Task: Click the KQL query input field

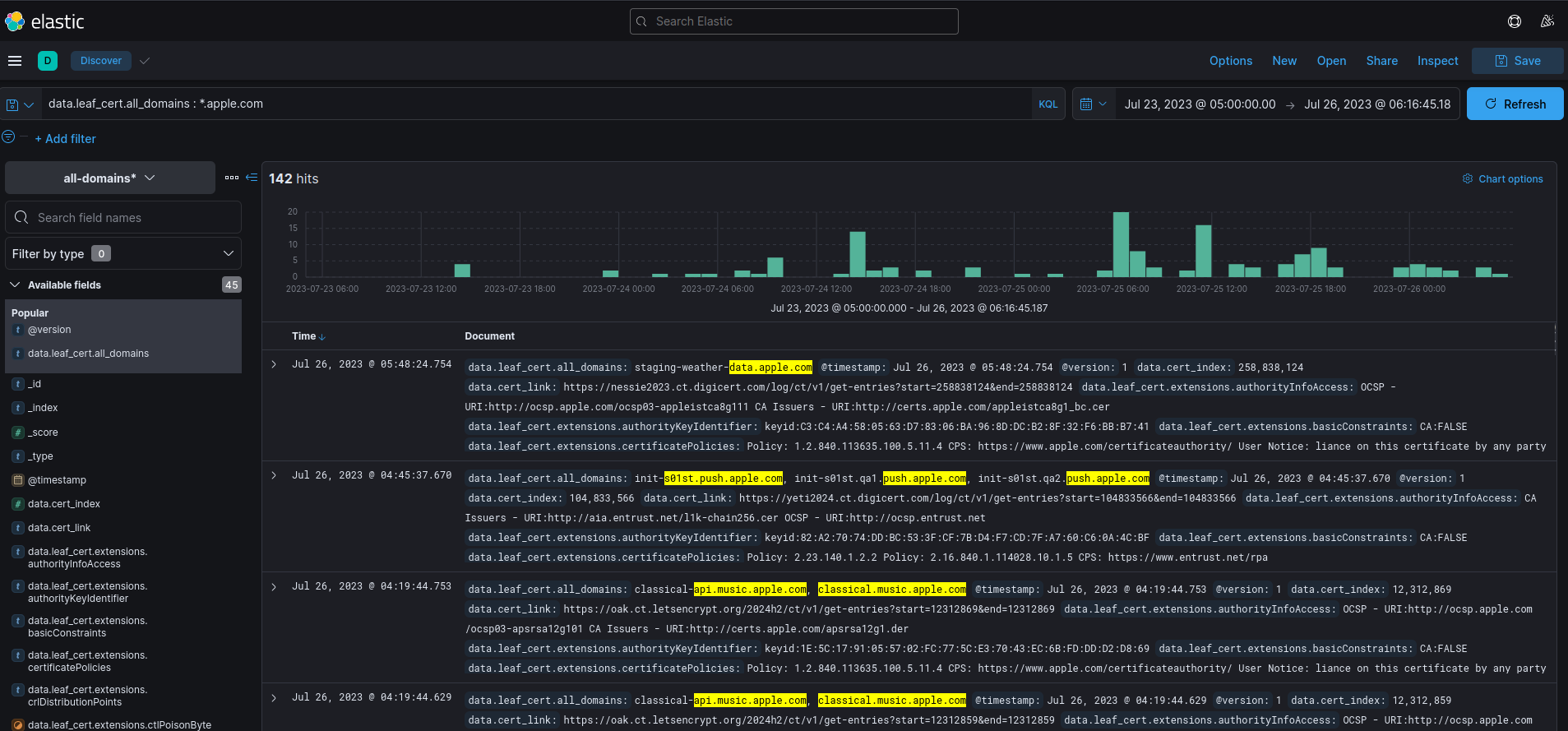Action: coord(536,104)
